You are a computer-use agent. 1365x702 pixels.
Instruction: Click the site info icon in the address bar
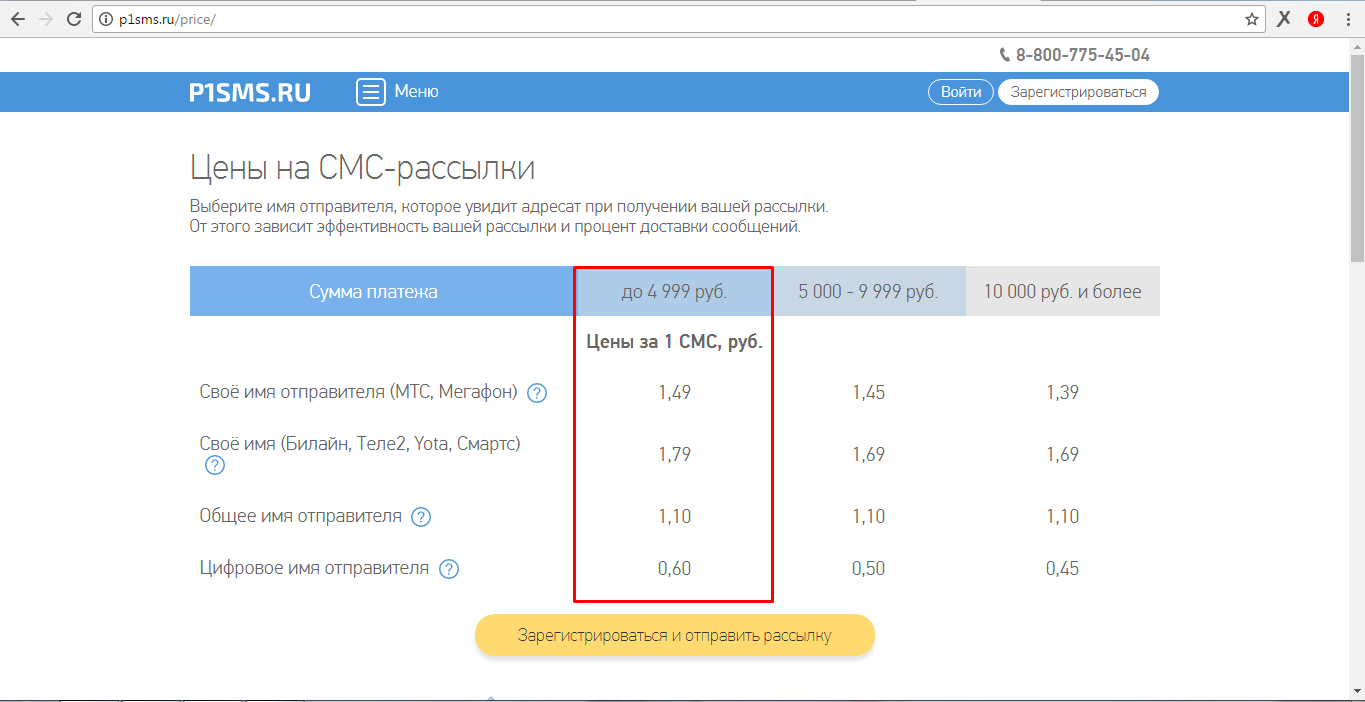(106, 19)
